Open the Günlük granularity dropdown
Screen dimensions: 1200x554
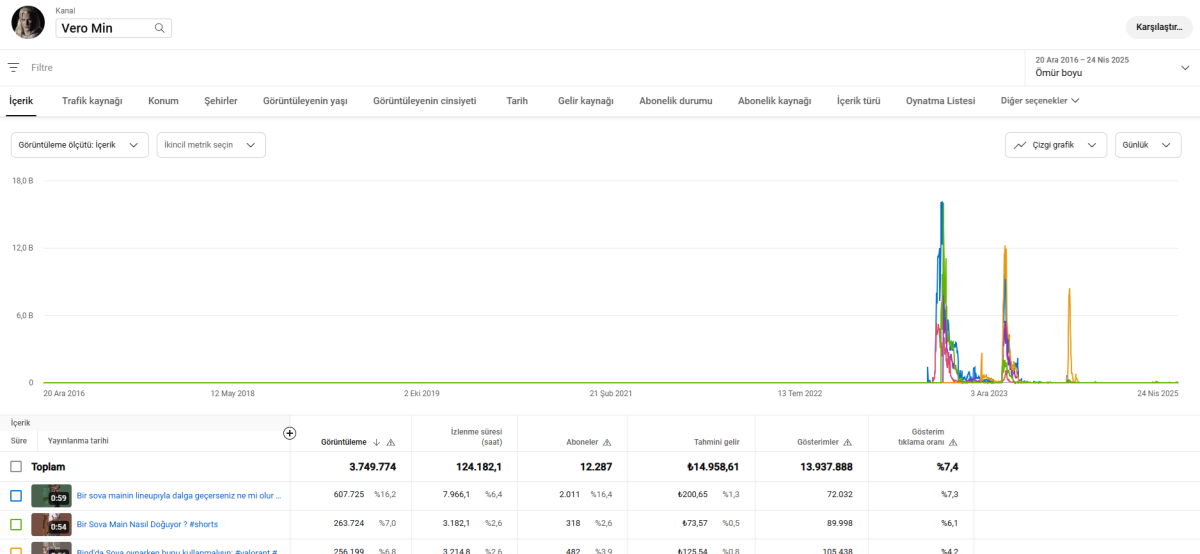click(x=1148, y=145)
